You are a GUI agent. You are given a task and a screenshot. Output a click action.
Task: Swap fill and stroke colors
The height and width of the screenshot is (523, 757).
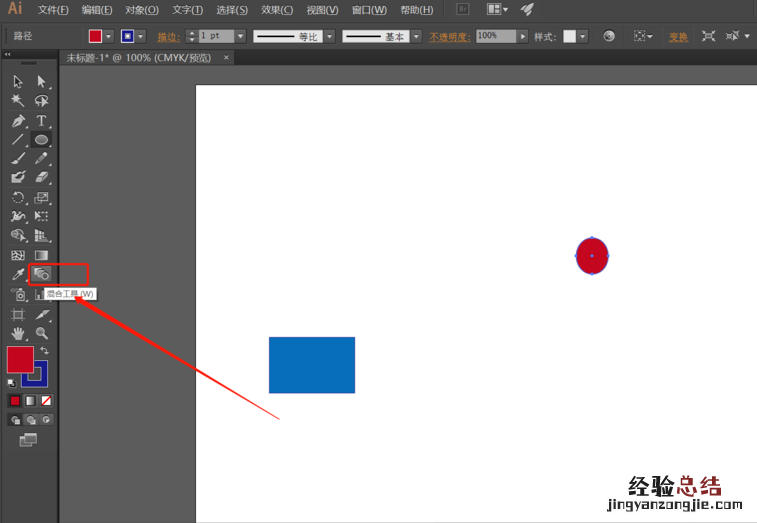click(x=44, y=351)
